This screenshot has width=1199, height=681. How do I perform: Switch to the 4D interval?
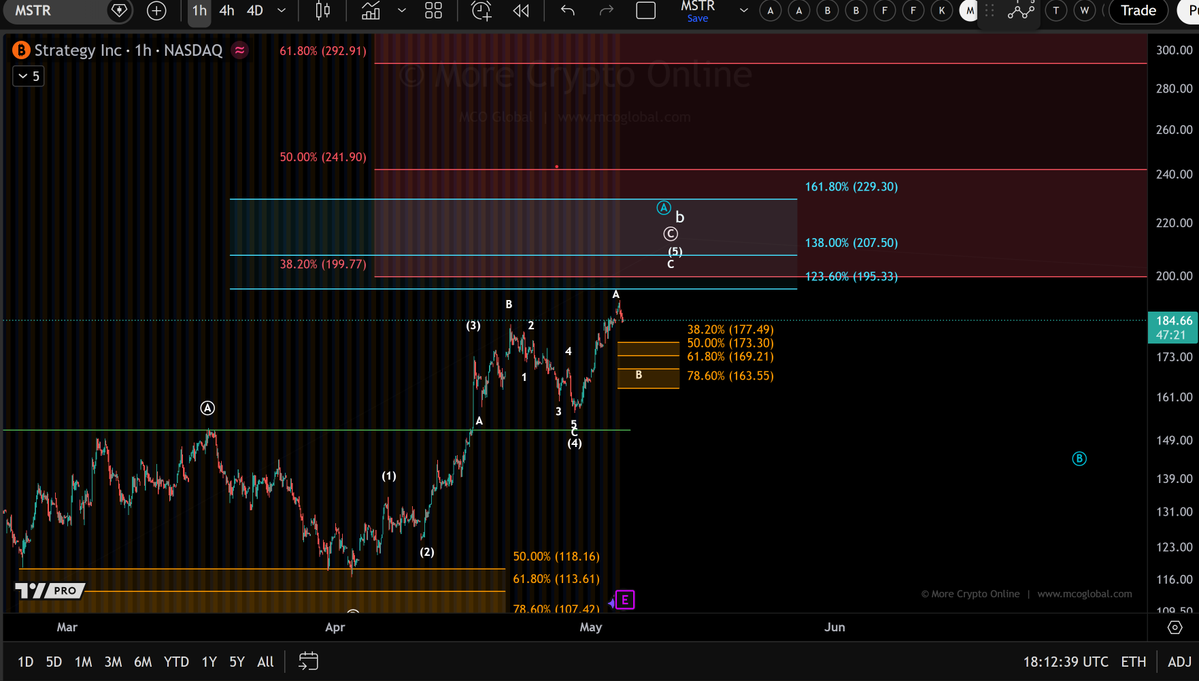pos(255,11)
